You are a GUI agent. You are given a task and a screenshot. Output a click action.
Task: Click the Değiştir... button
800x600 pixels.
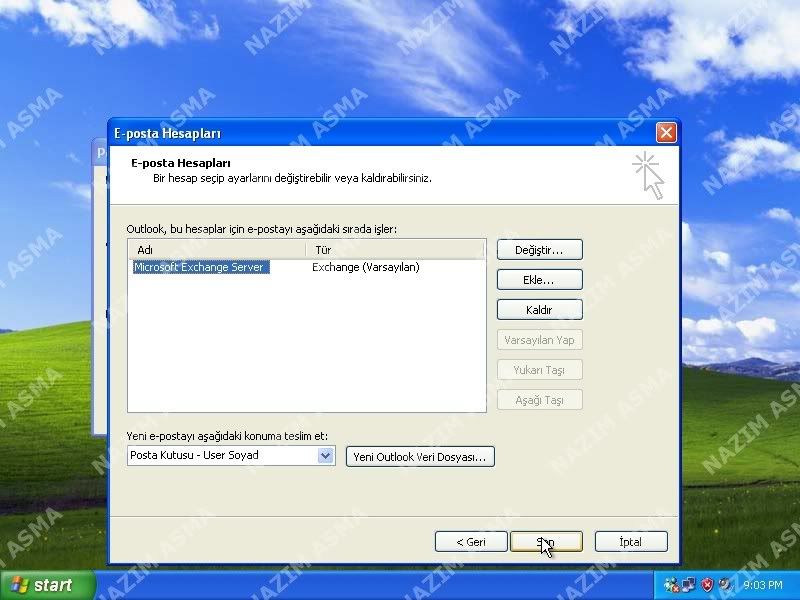(539, 250)
